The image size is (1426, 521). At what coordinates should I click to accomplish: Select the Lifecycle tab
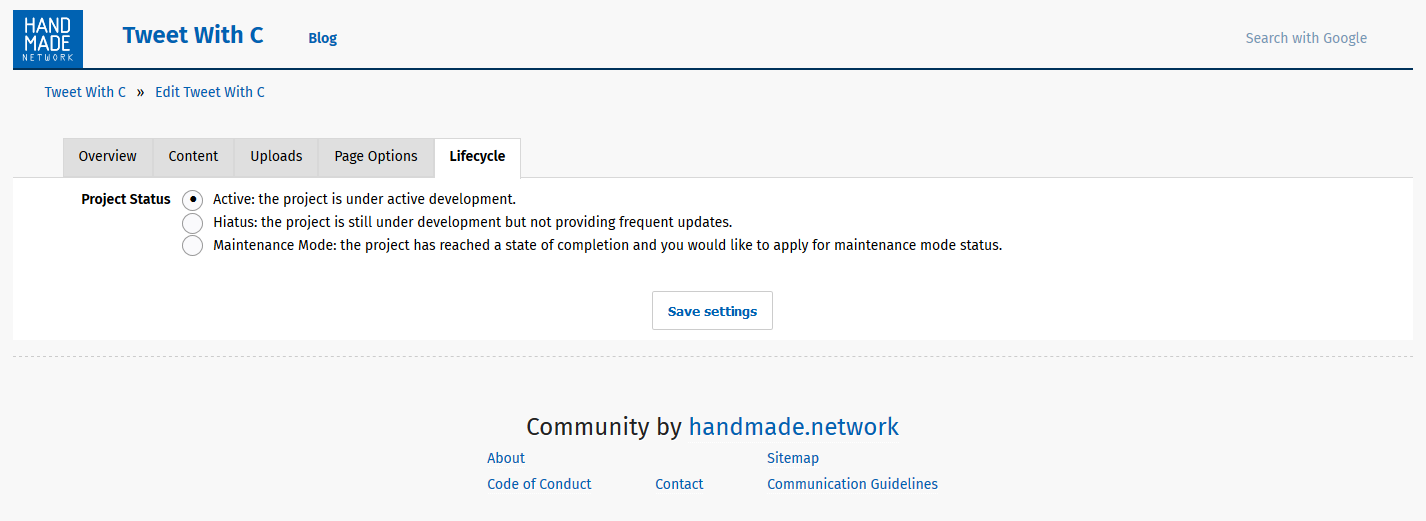tap(477, 157)
